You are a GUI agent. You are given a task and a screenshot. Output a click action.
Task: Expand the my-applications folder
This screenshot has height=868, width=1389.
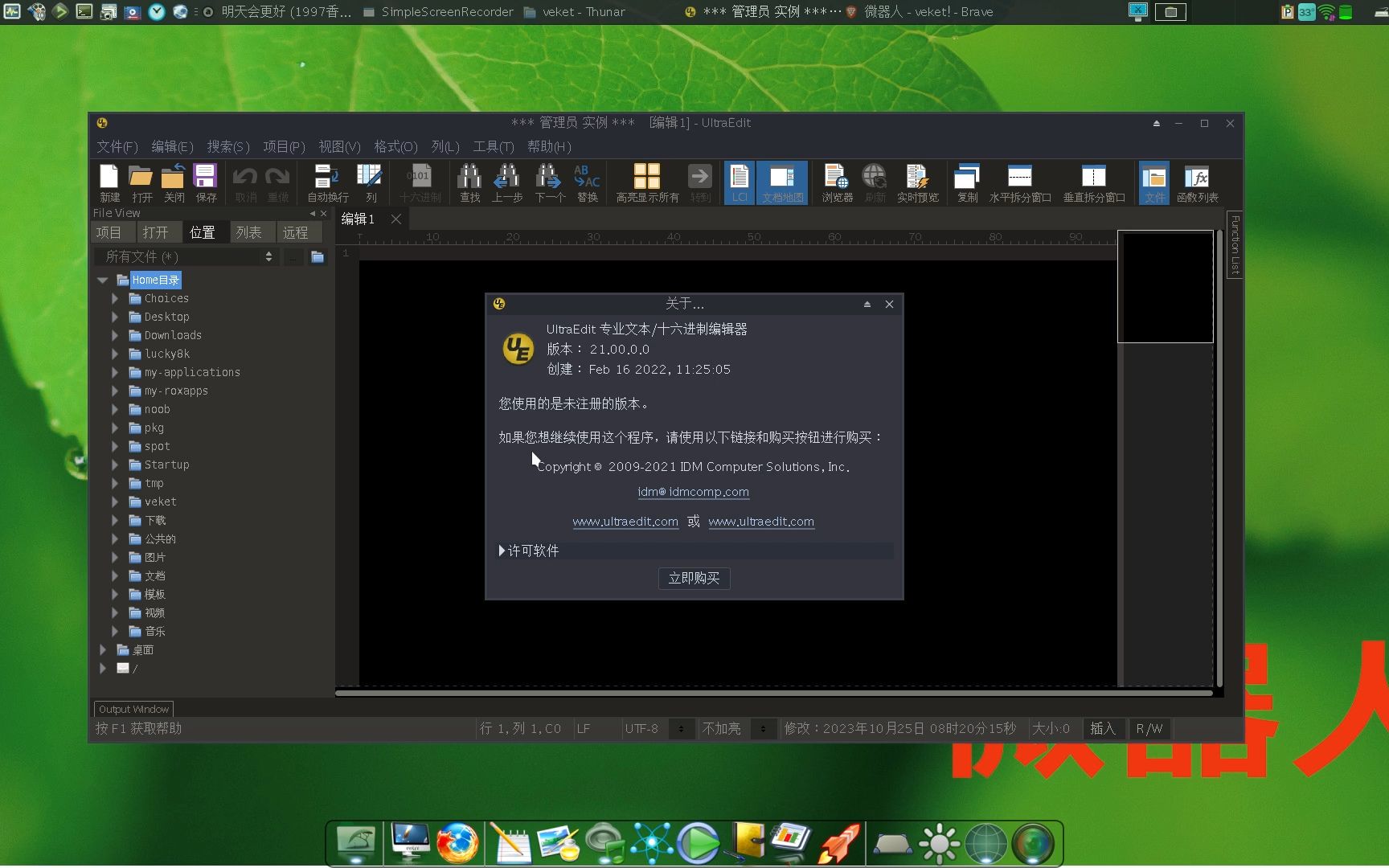click(x=115, y=372)
